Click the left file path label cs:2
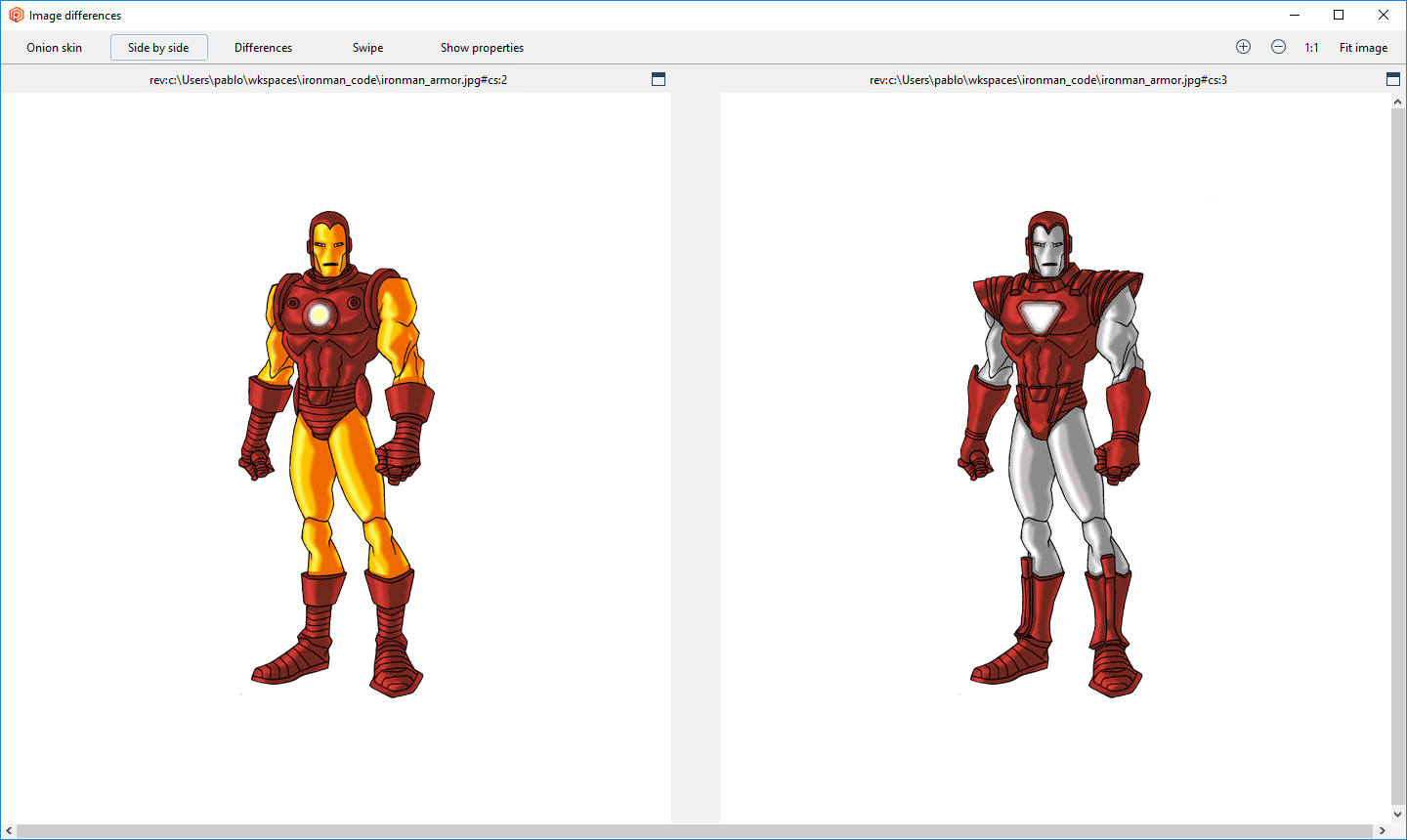This screenshot has height=840, width=1407. pos(328,80)
